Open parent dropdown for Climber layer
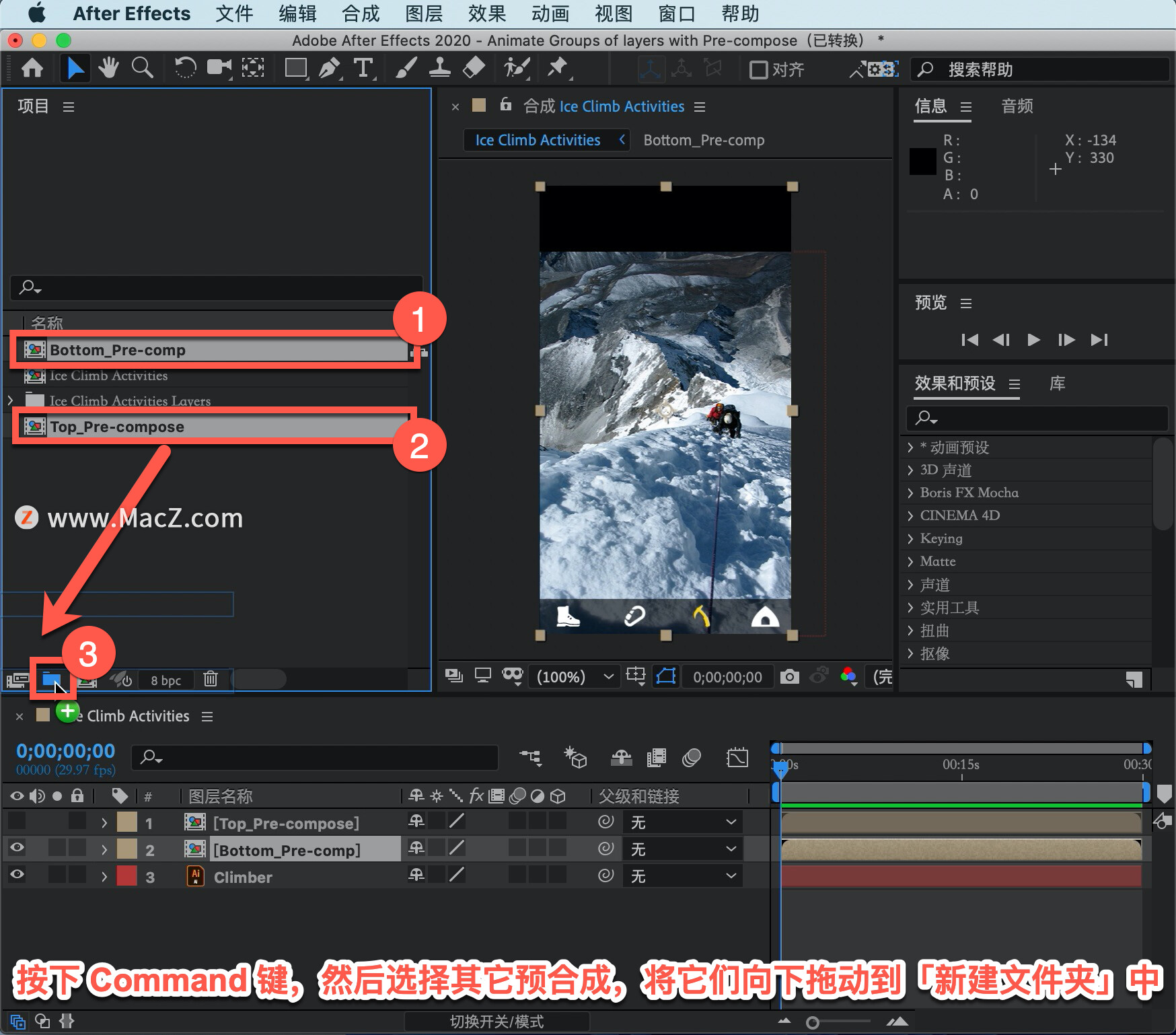This screenshot has width=1176, height=1035. 682,876
